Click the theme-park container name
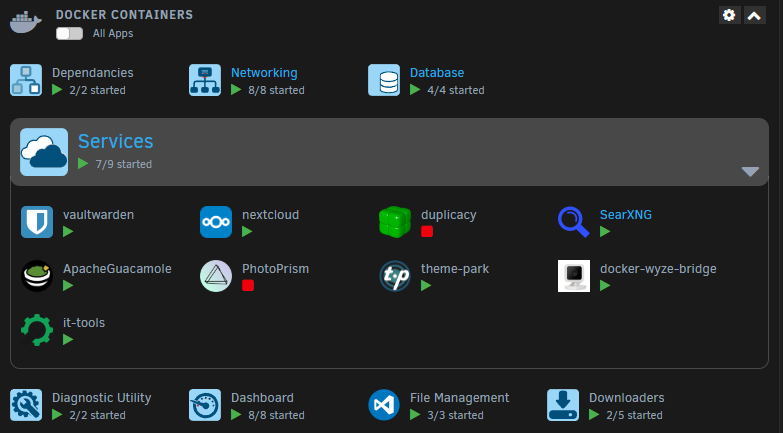Viewport: 783px width, 433px height. click(x=455, y=269)
